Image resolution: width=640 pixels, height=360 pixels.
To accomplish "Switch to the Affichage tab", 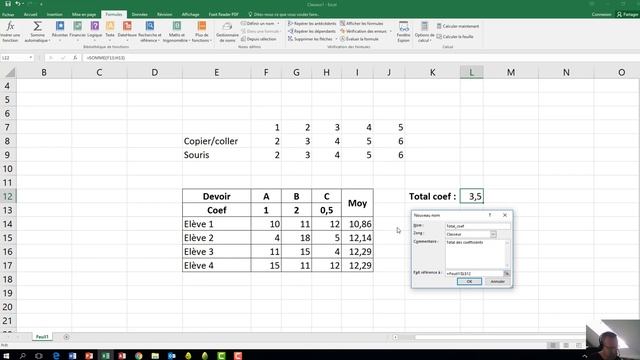I will 190,14.
